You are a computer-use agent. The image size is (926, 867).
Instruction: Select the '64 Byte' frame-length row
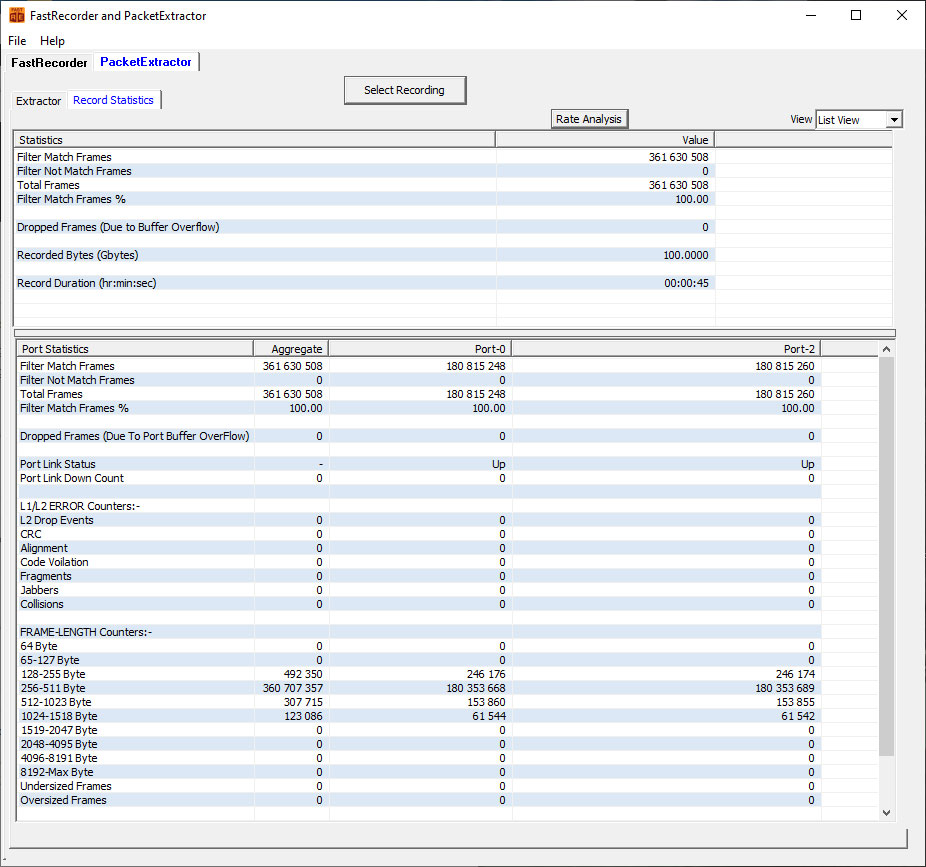pyautogui.click(x=419, y=646)
